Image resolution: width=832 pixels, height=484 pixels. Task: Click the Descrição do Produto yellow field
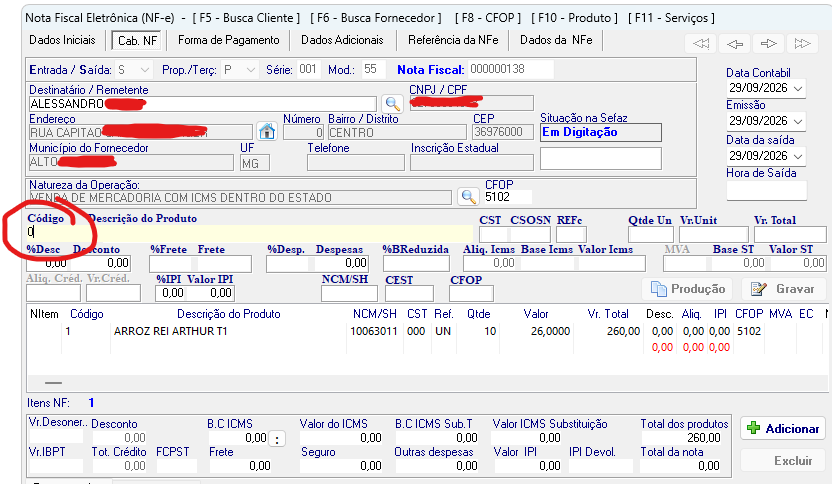(280, 232)
